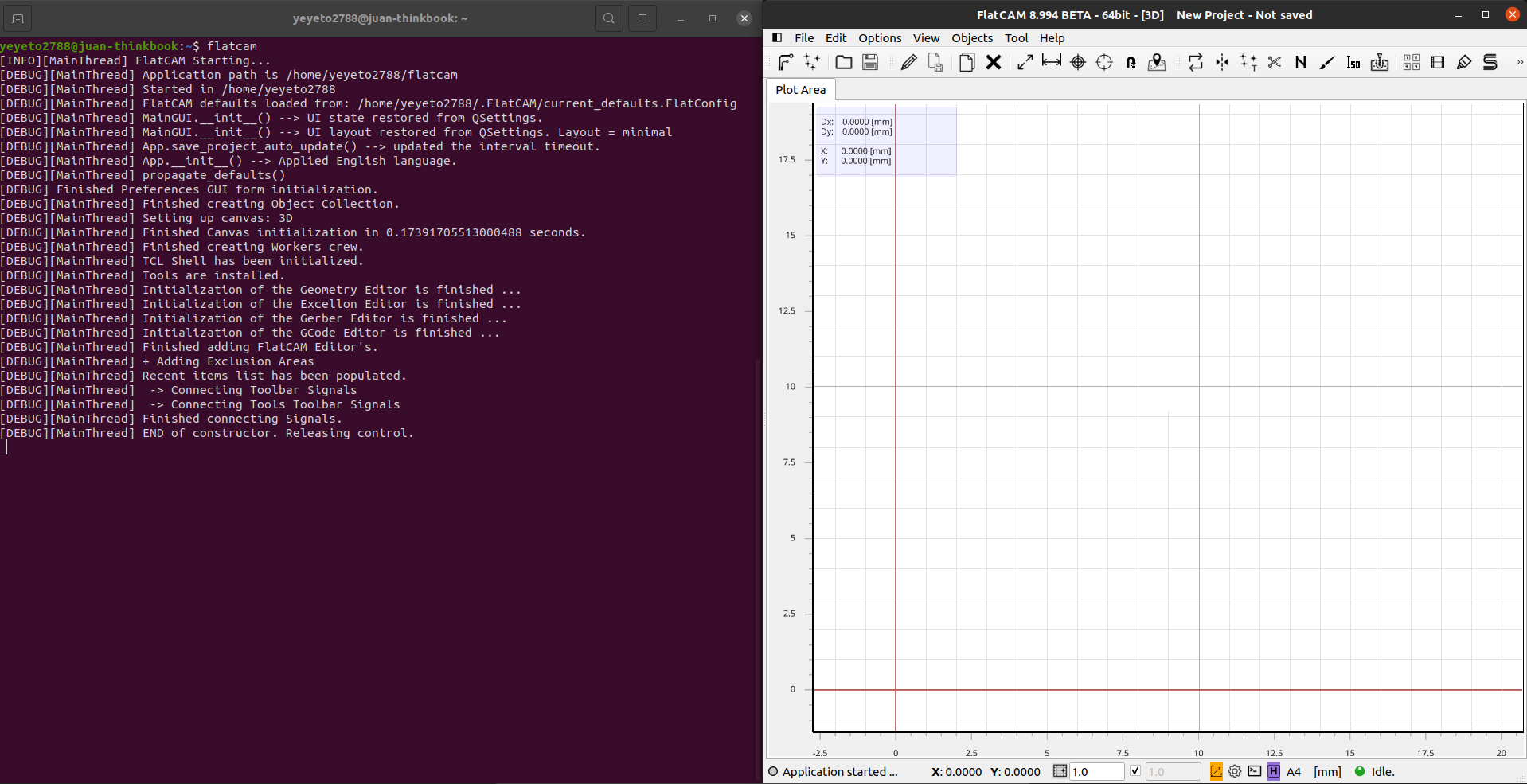Click the Y: 0.0000 coordinate readout

[x=1015, y=771]
